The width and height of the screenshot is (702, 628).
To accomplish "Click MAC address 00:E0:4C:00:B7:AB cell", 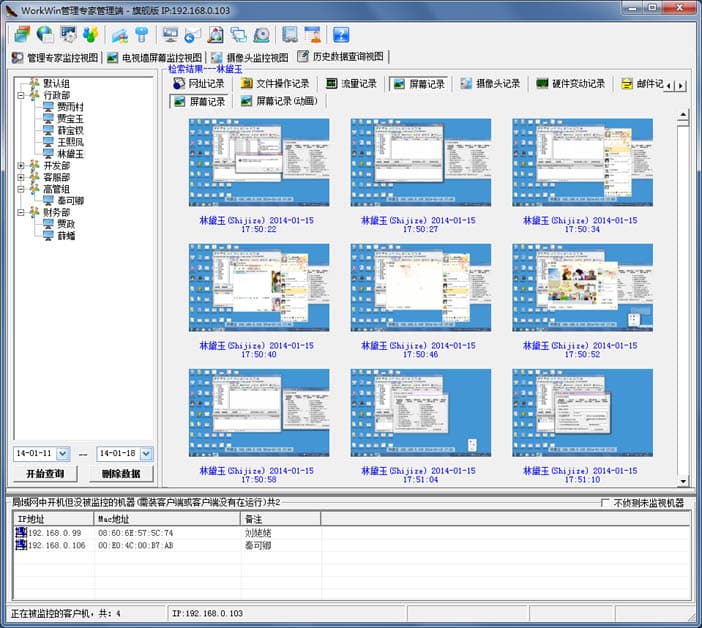I will (x=136, y=545).
